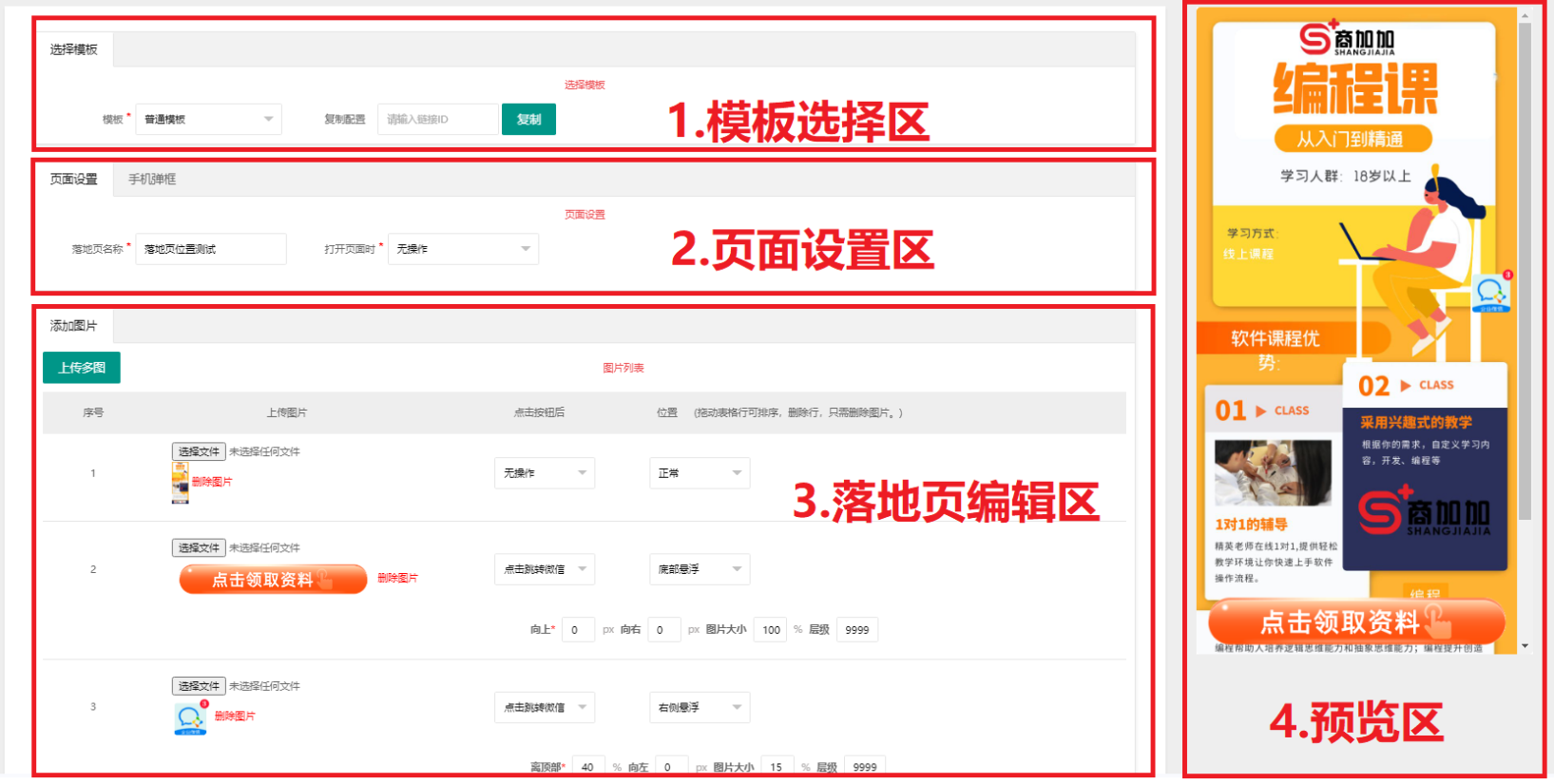Click 选择文件 button in row 1
The width and height of the screenshot is (1554, 784).
[x=199, y=451]
